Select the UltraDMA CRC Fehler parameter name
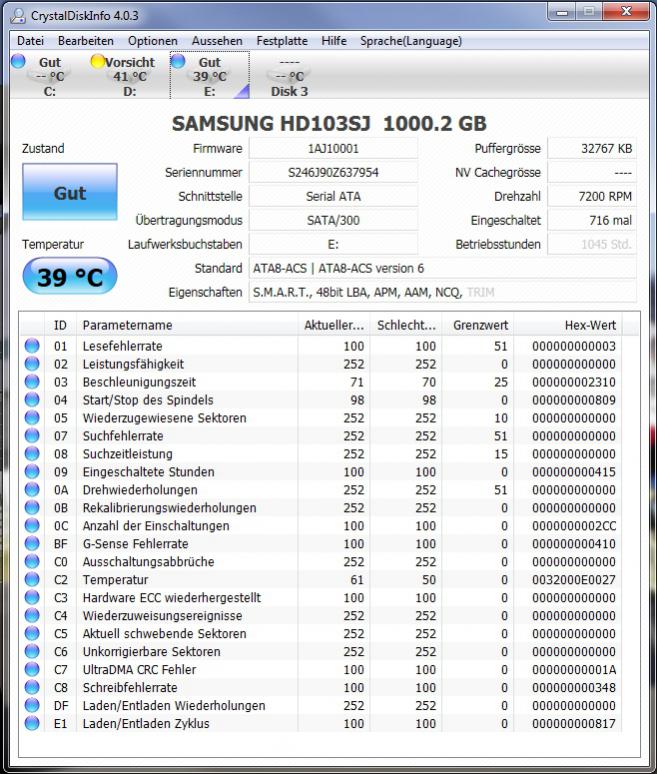 click(x=139, y=669)
